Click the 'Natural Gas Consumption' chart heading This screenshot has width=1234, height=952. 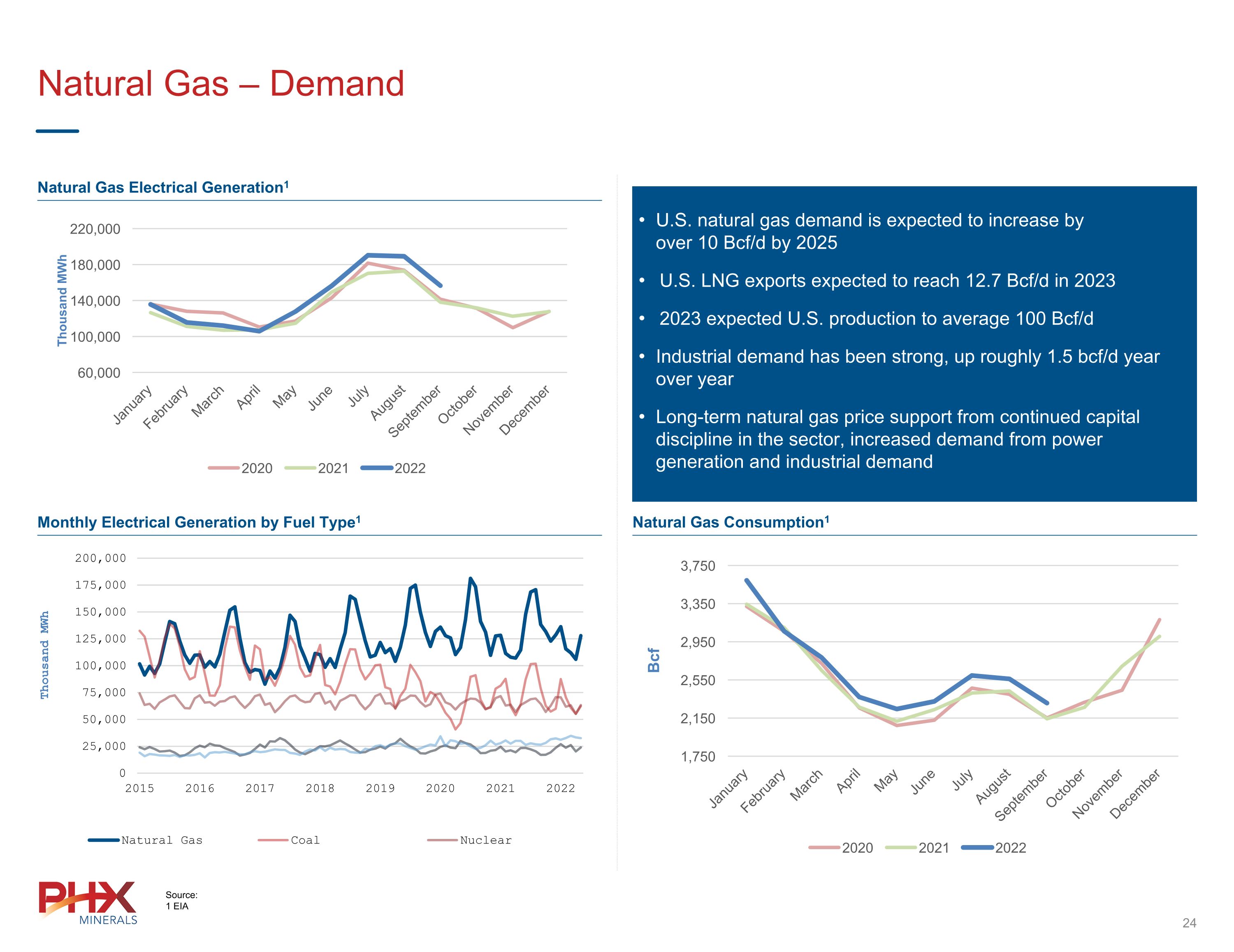coord(731,522)
